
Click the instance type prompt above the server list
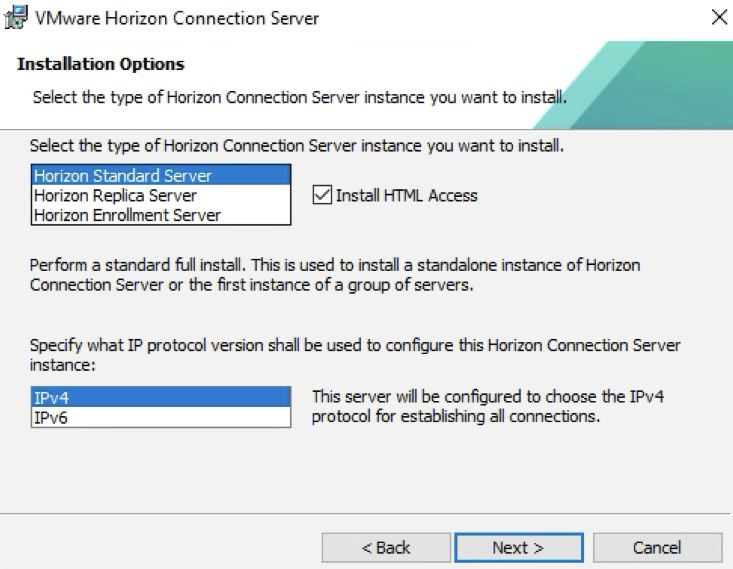(x=297, y=146)
